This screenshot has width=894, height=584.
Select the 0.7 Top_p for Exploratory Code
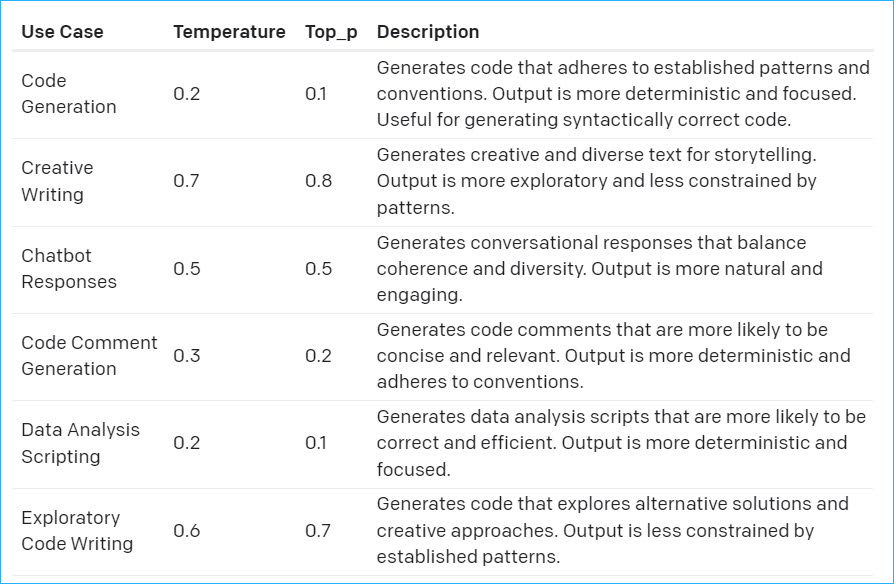point(318,530)
